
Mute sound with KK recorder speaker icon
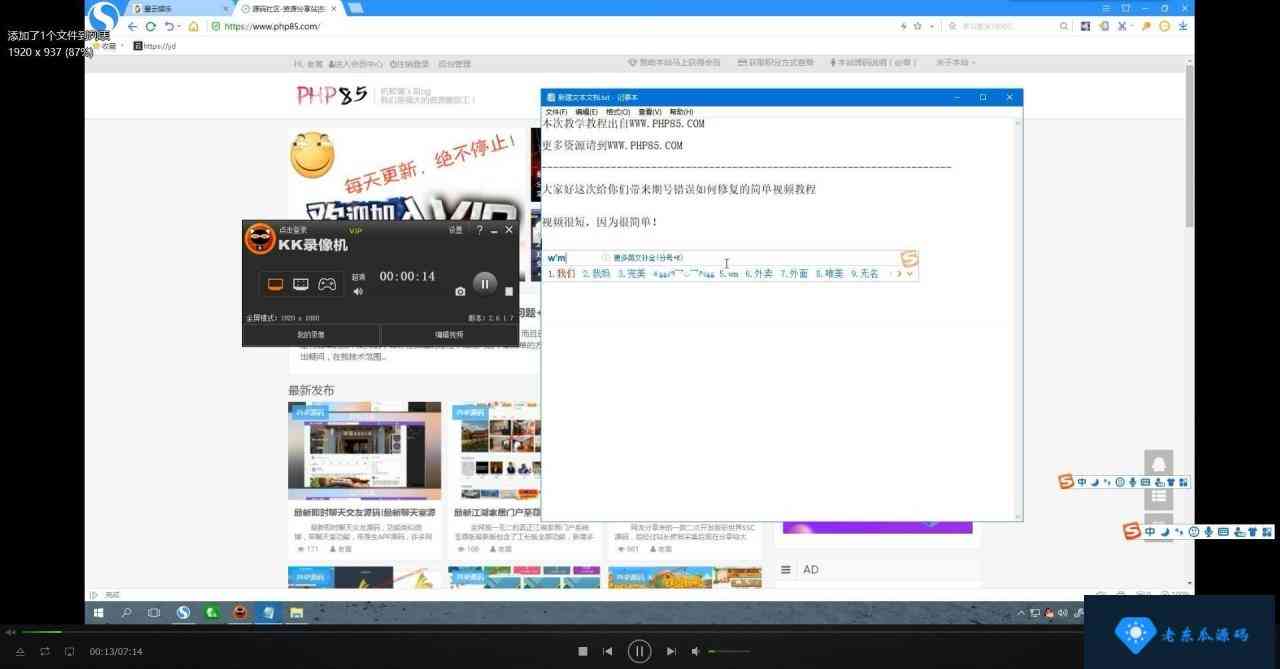pos(358,292)
